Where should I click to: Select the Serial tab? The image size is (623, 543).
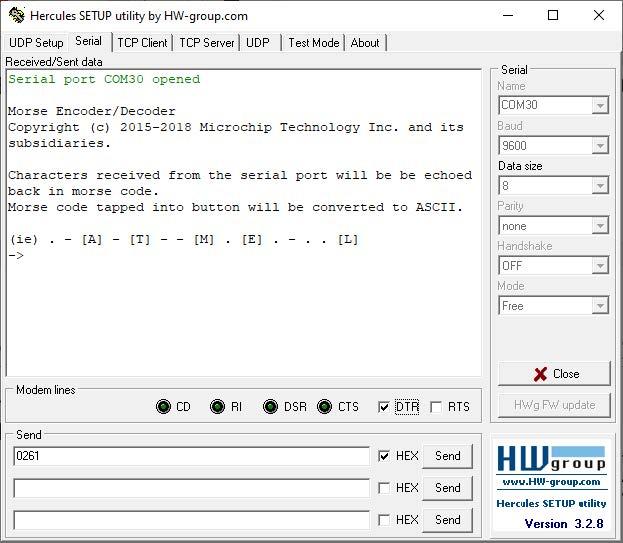click(x=89, y=41)
